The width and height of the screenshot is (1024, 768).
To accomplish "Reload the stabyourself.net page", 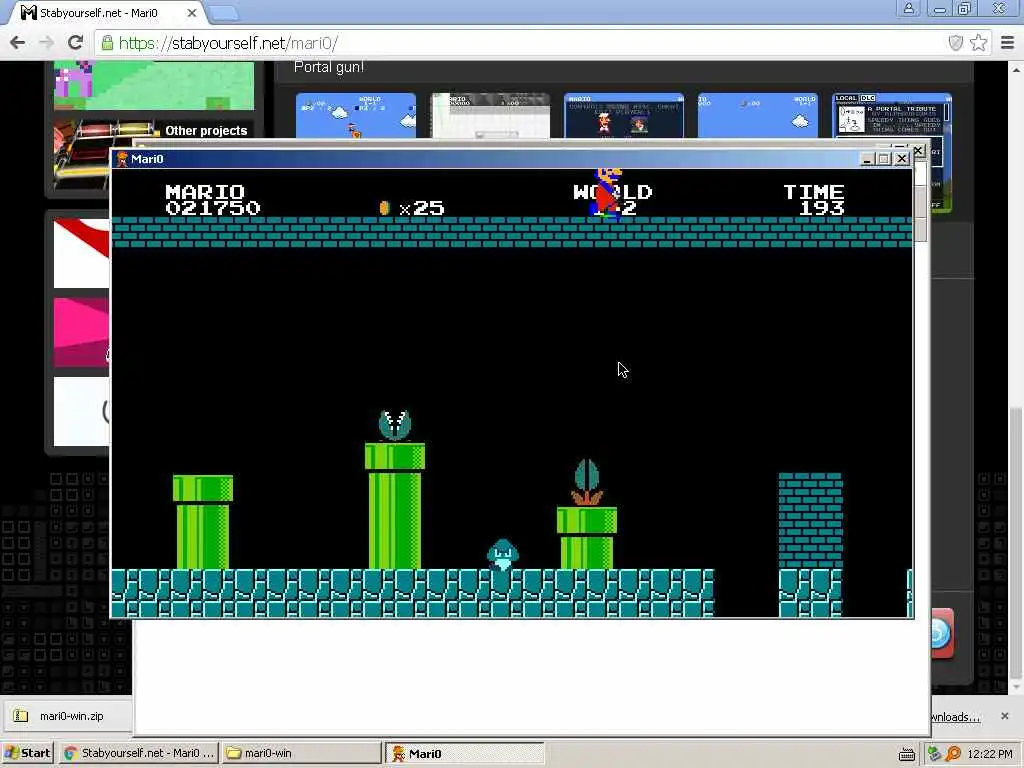I will 75,43.
